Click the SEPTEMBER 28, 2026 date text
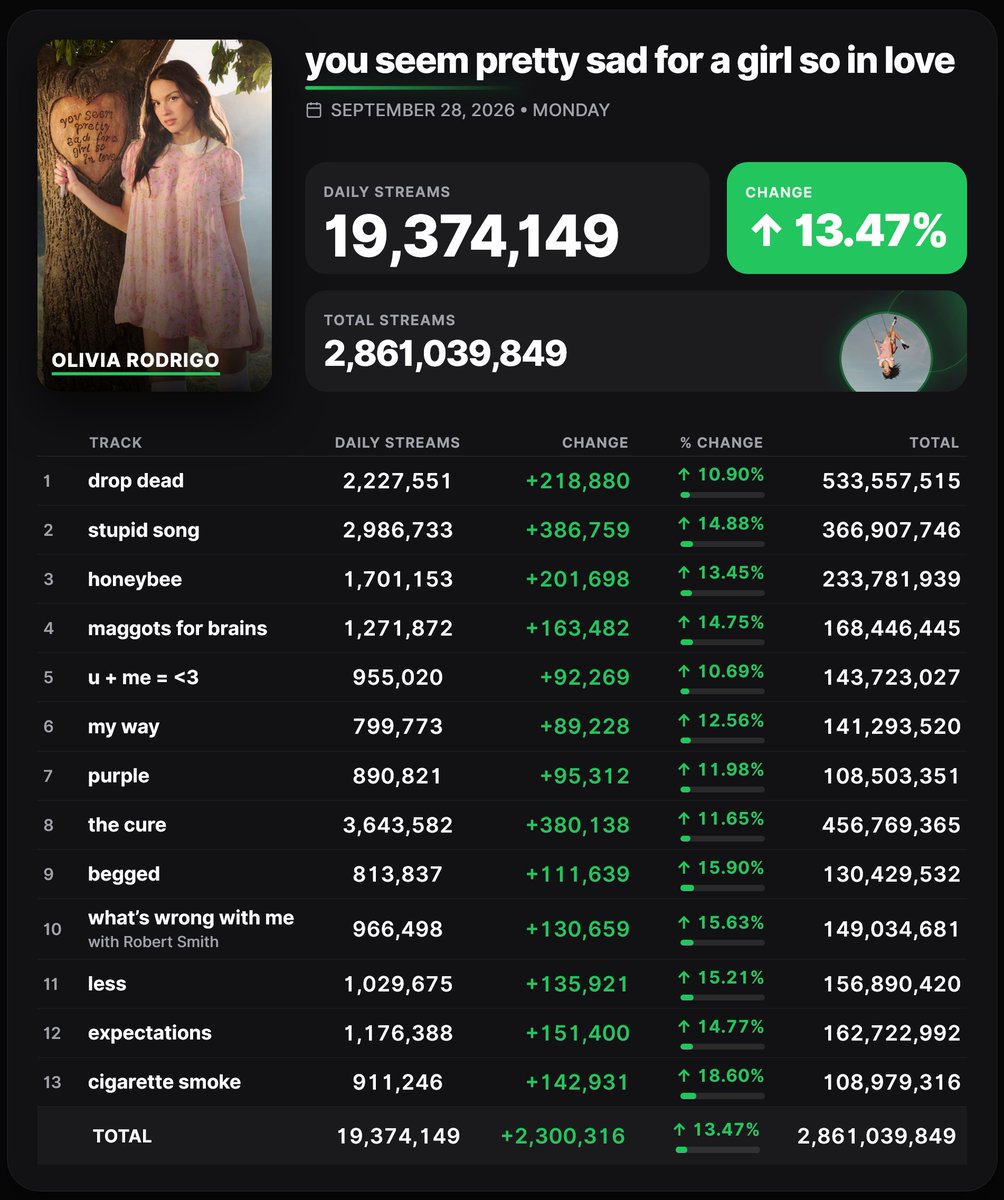Viewport: 1004px width, 1200px height. (x=423, y=110)
